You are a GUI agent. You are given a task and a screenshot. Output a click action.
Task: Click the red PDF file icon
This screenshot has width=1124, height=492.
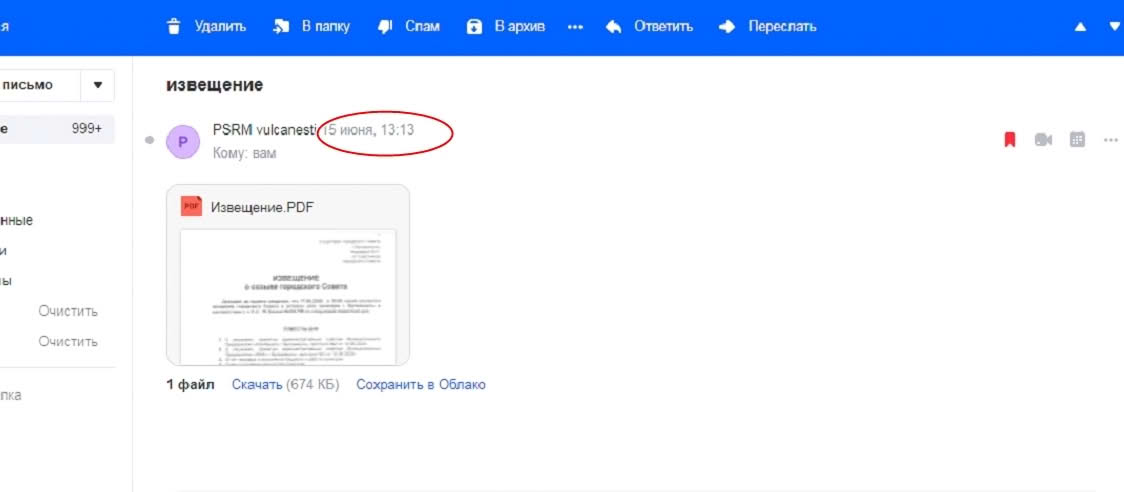(x=191, y=206)
